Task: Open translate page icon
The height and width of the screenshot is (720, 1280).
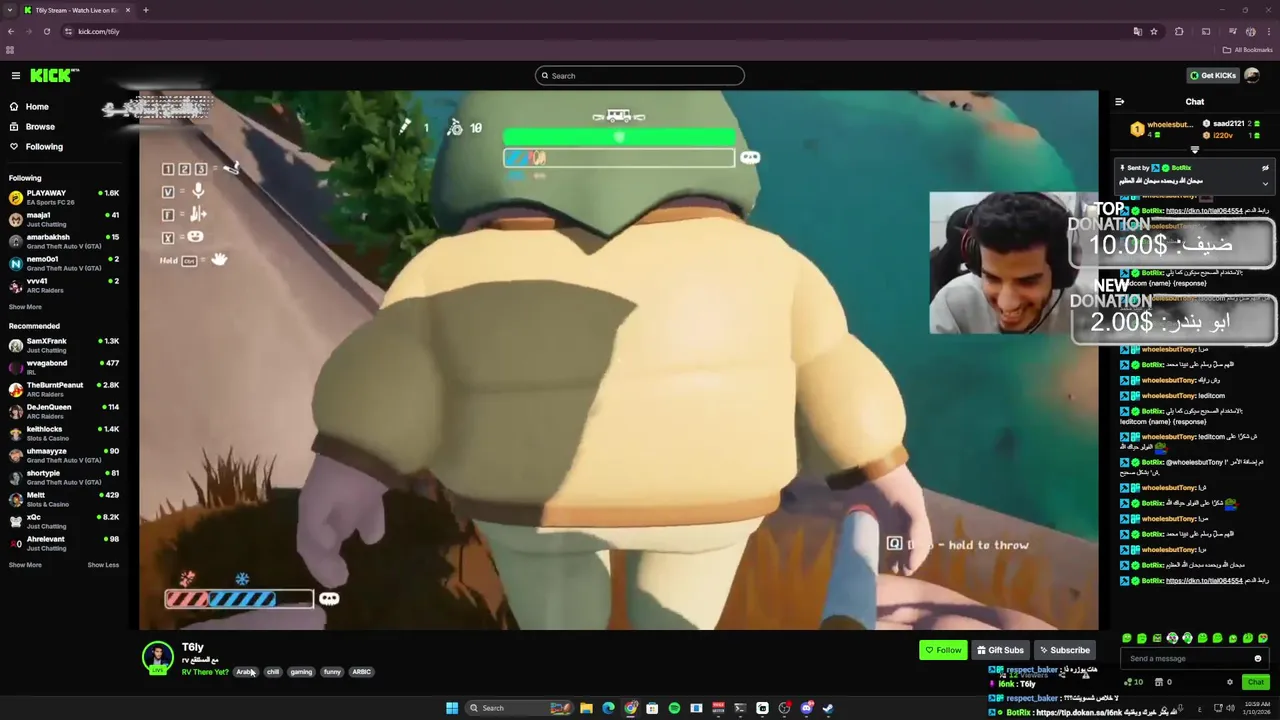Action: pyautogui.click(x=1137, y=31)
